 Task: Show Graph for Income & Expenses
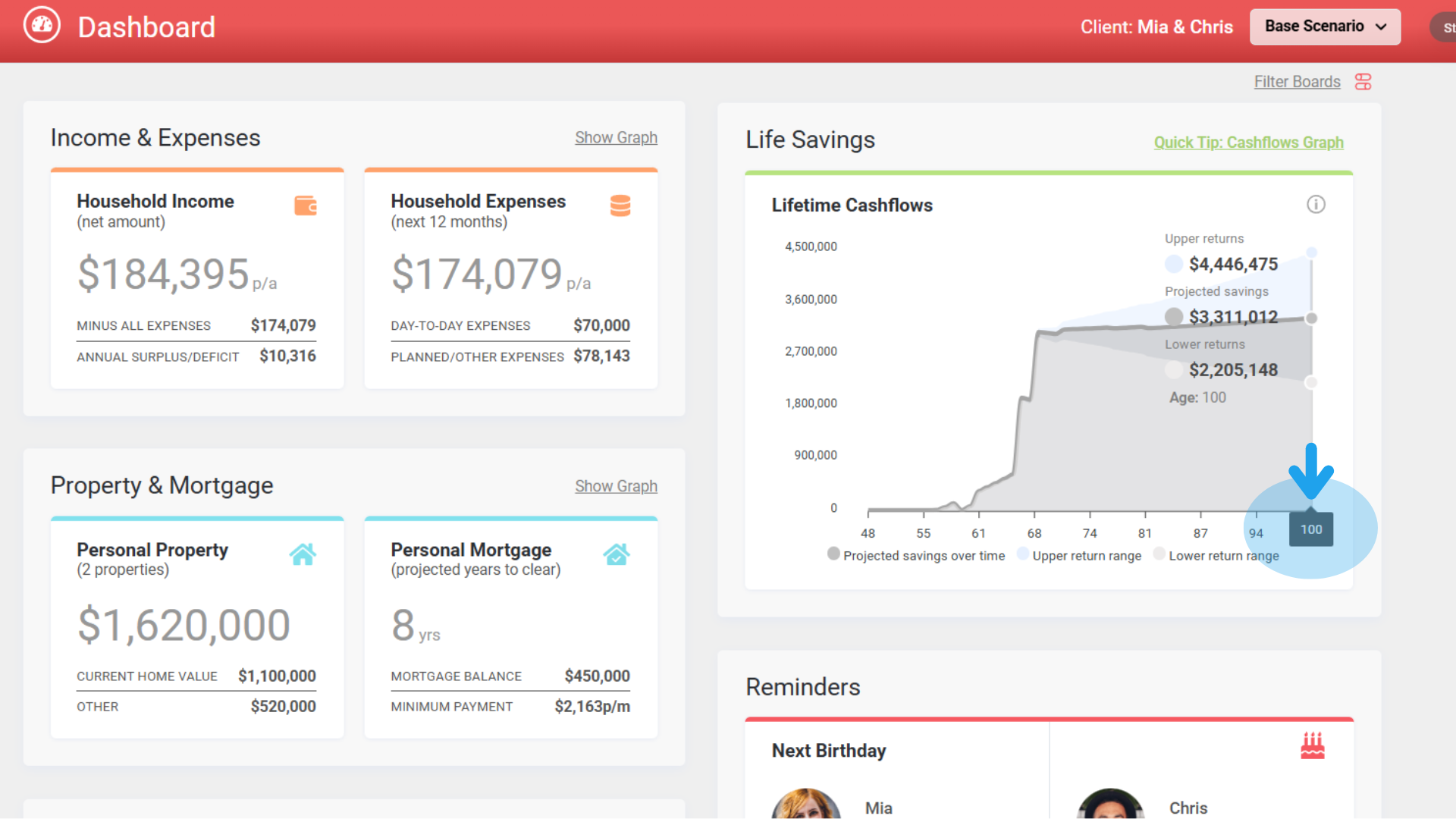tap(616, 138)
